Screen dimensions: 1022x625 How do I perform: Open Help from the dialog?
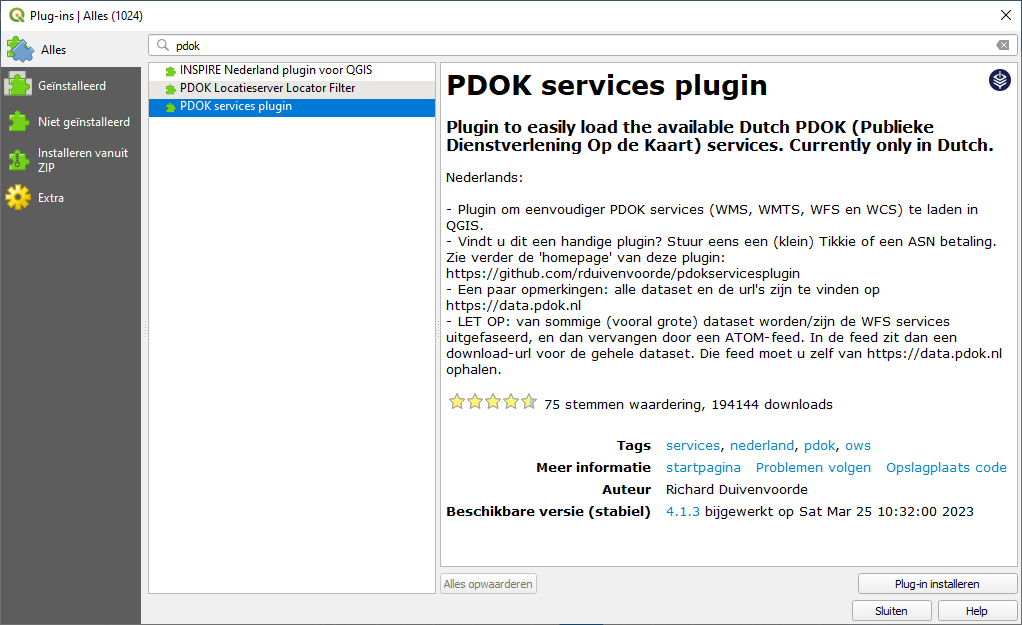click(977, 610)
